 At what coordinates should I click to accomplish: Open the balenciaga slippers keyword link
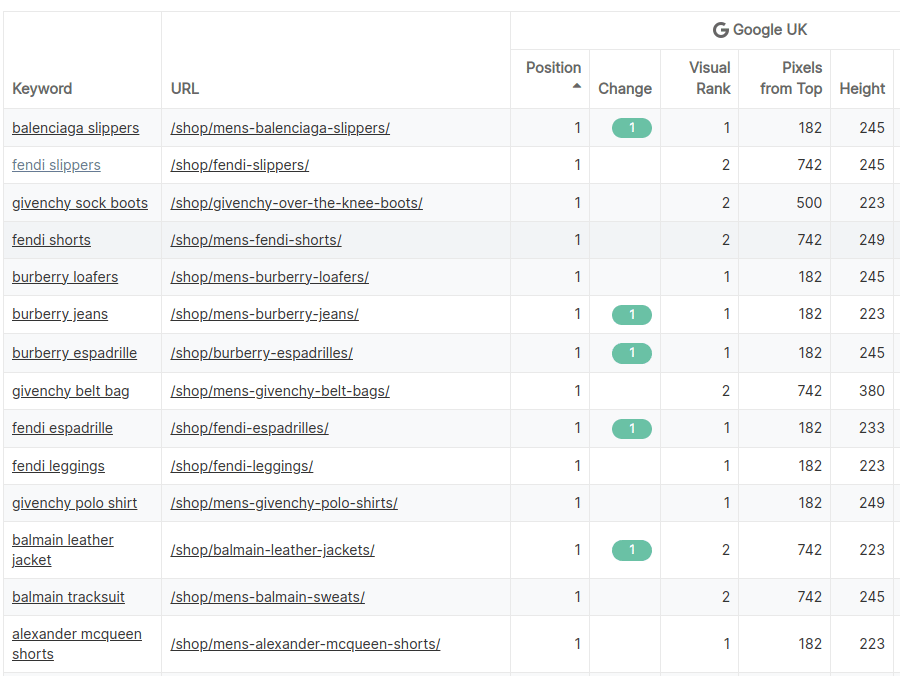75,128
